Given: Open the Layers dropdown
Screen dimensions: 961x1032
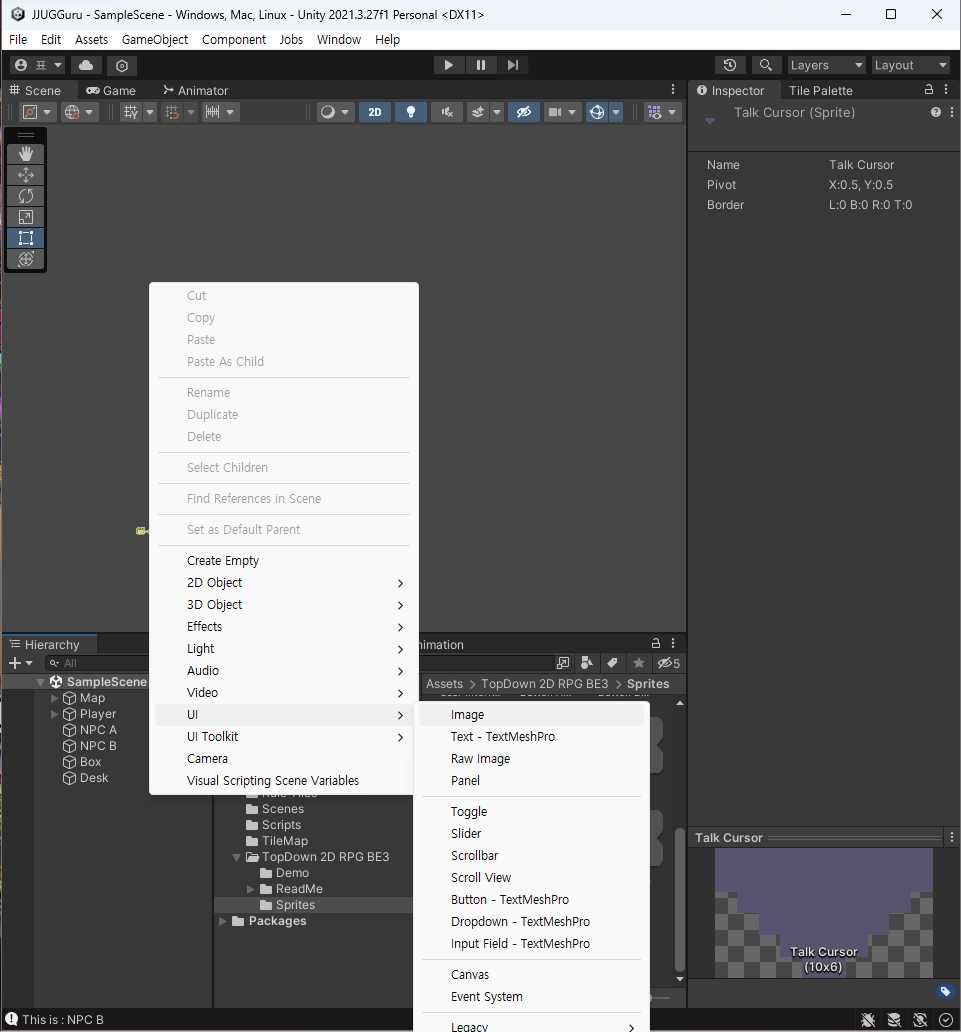Looking at the screenshot, I should [x=827, y=65].
